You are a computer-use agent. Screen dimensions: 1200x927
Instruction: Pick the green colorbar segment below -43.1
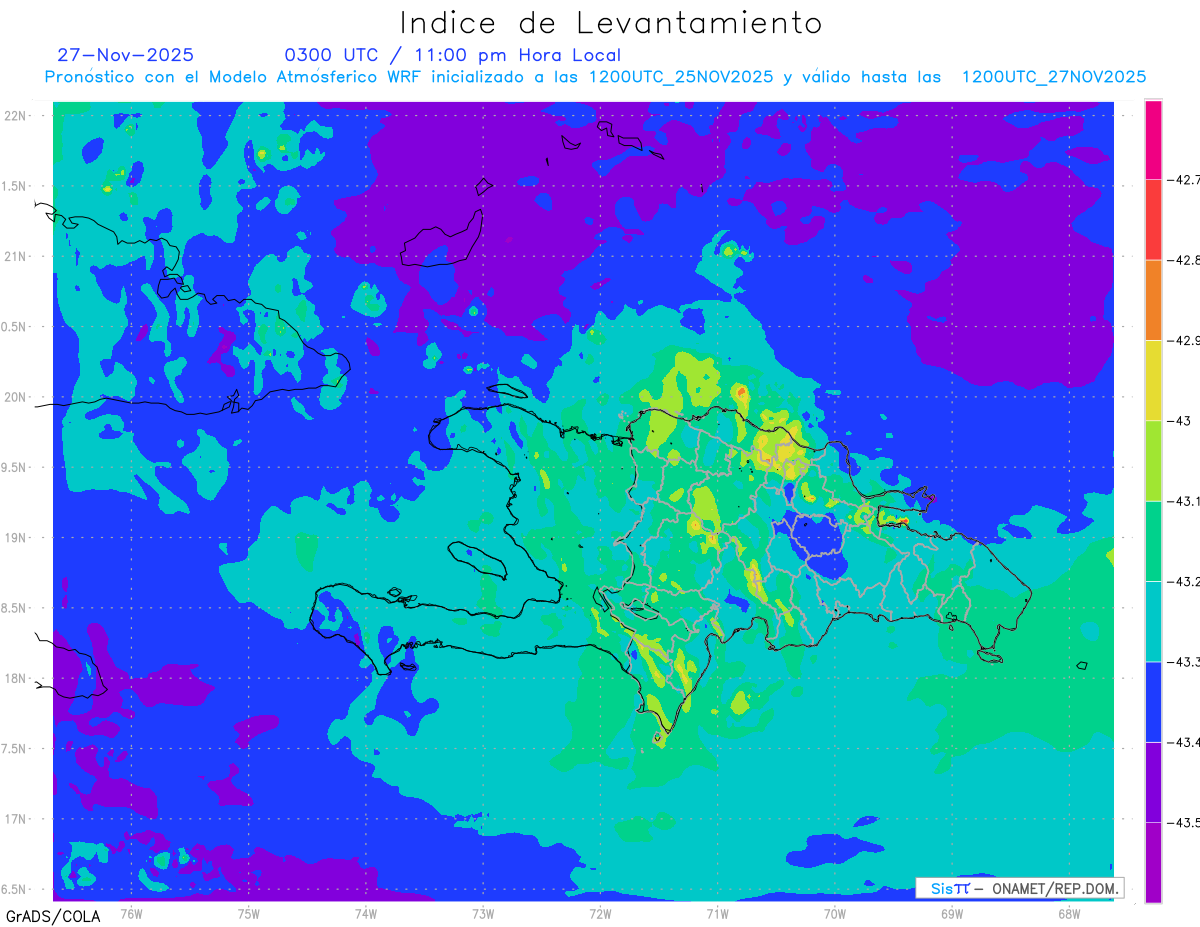[1153, 541]
